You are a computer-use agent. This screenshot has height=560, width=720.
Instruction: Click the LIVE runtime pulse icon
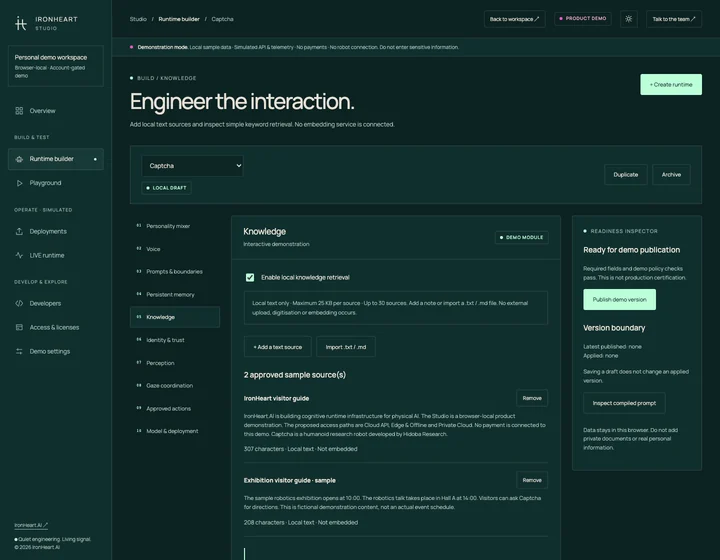click(x=19, y=255)
